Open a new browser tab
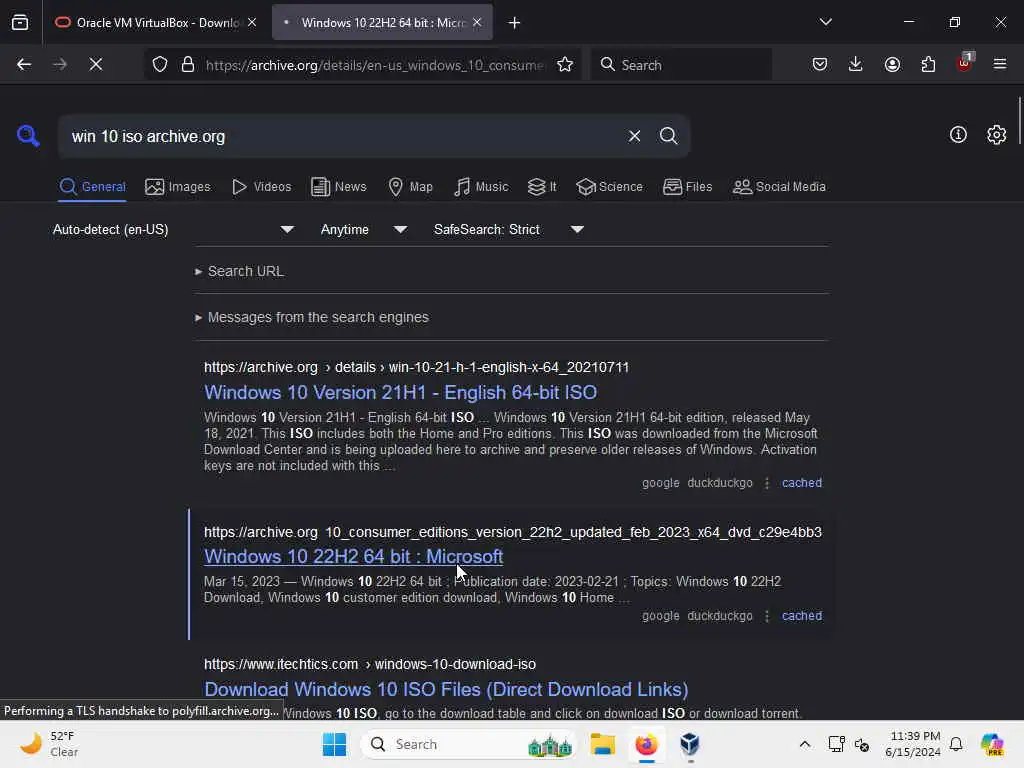Screen dimensions: 1024x768 [515, 23]
